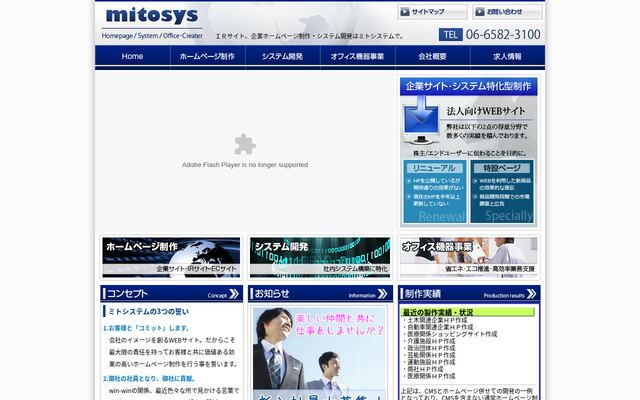Click the 企業サイト・システム特化型制作 banner heading
Image resolution: width=640 pixels, height=400 pixels.
[469, 86]
